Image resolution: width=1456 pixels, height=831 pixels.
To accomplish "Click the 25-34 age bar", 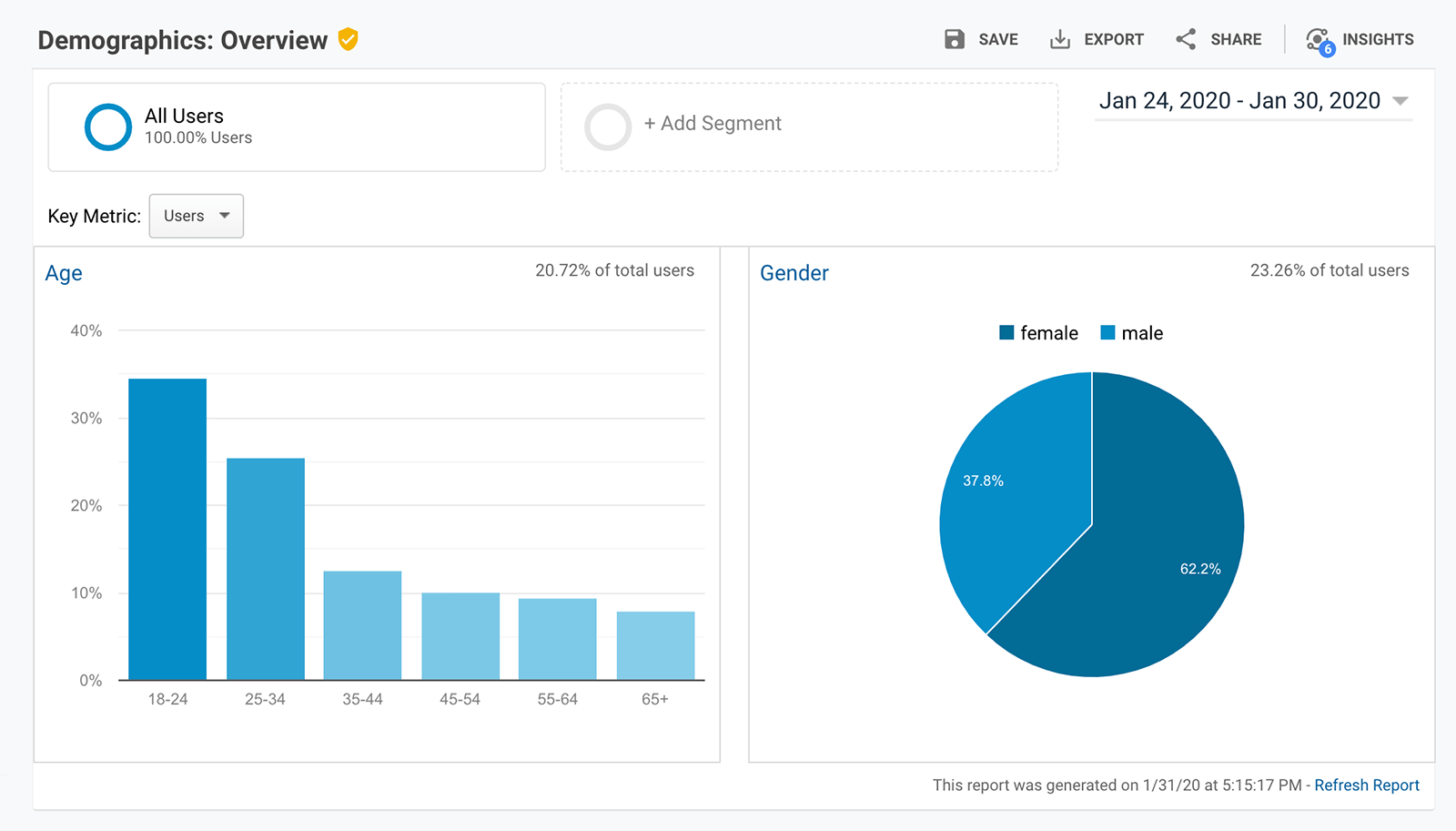I will pyautogui.click(x=266, y=569).
